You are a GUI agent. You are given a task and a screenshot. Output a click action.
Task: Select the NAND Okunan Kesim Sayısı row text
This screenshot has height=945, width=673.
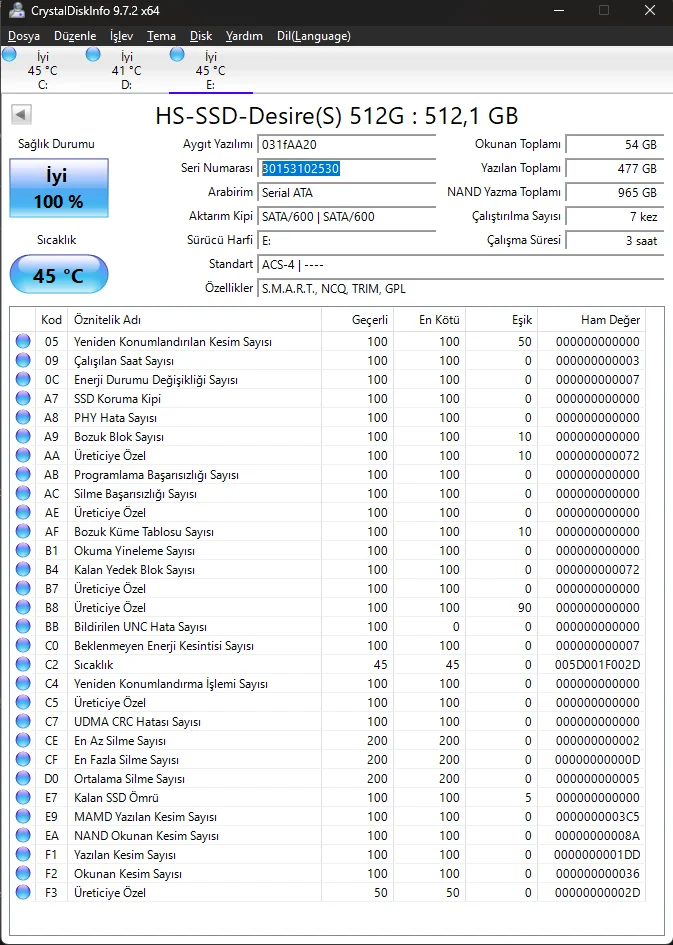coord(146,835)
